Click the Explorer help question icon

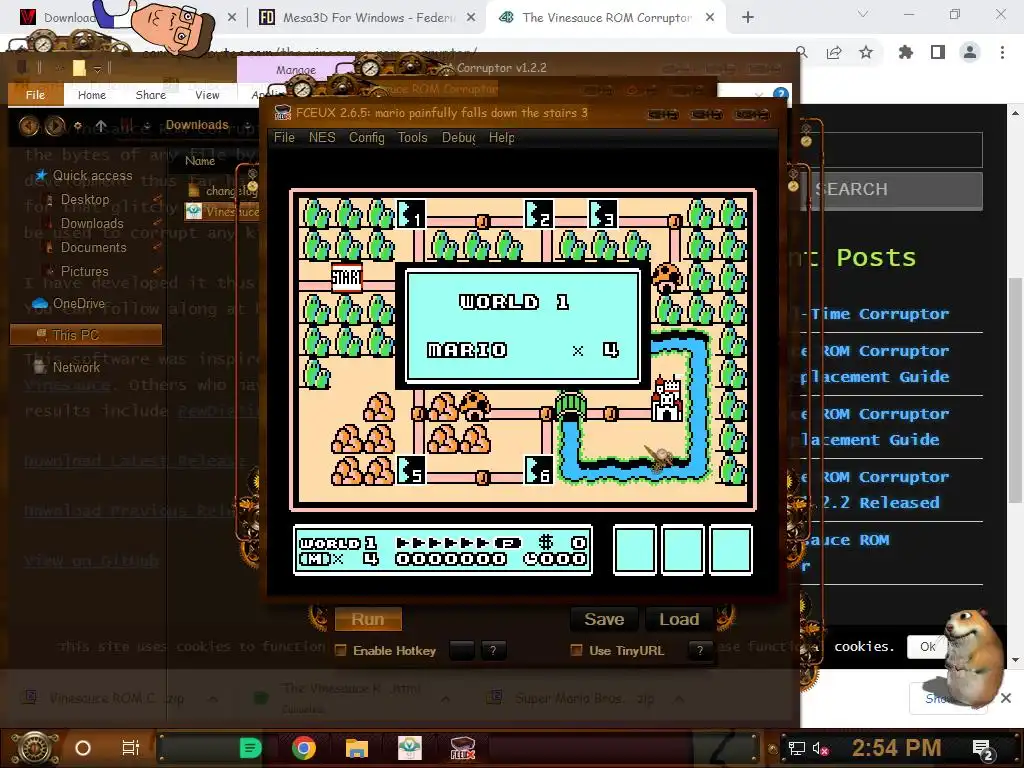pyautogui.click(x=780, y=95)
